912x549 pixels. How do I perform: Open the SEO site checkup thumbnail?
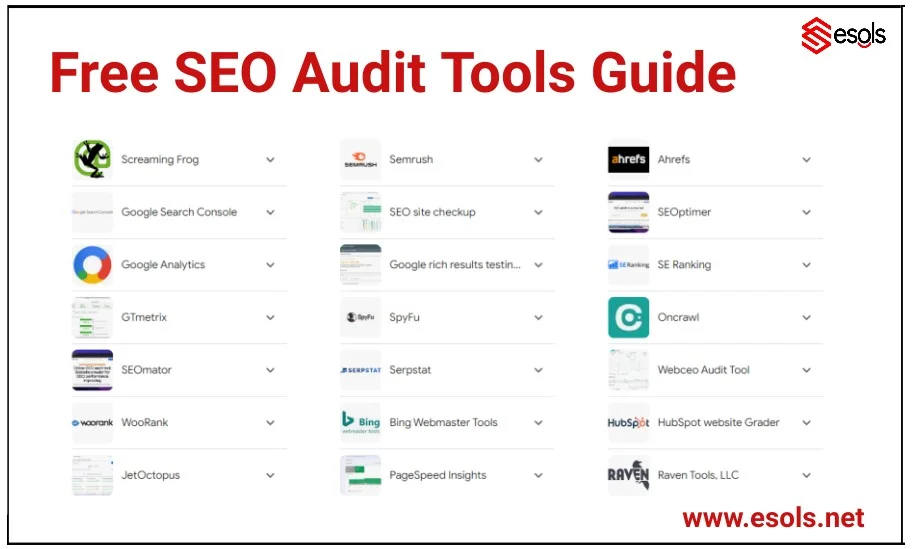(x=360, y=212)
